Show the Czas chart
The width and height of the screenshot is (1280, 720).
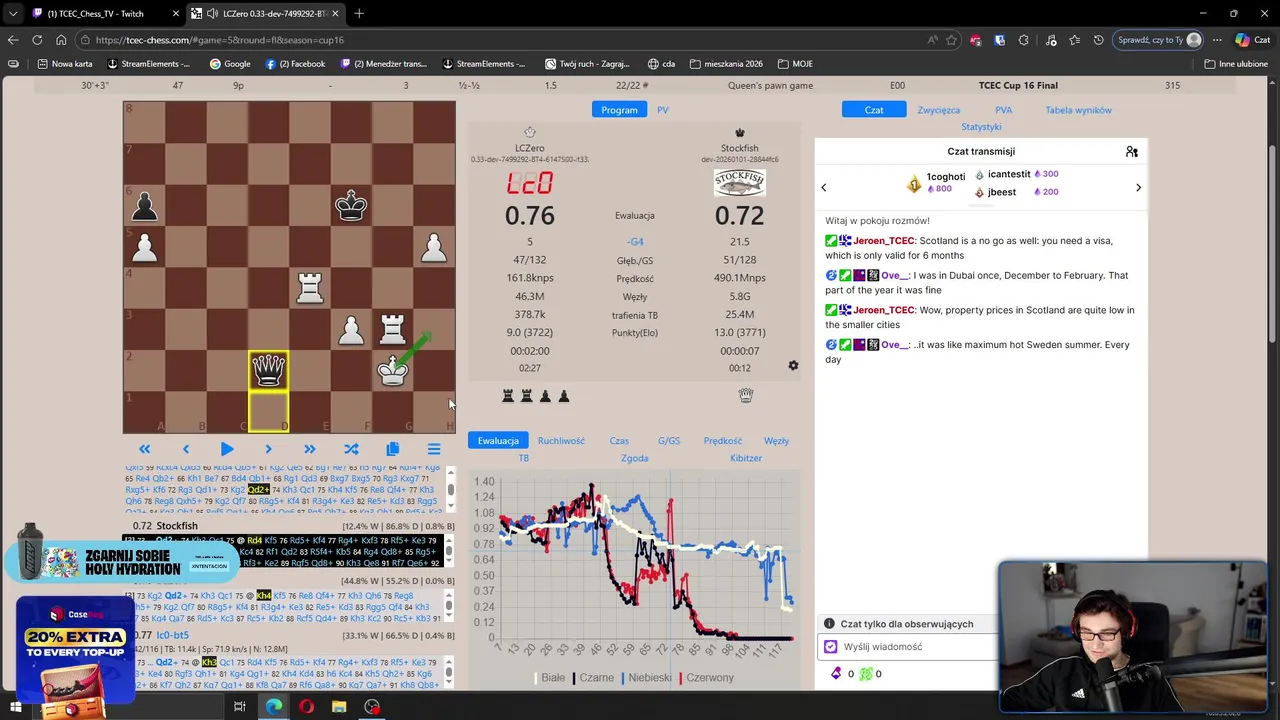(619, 440)
